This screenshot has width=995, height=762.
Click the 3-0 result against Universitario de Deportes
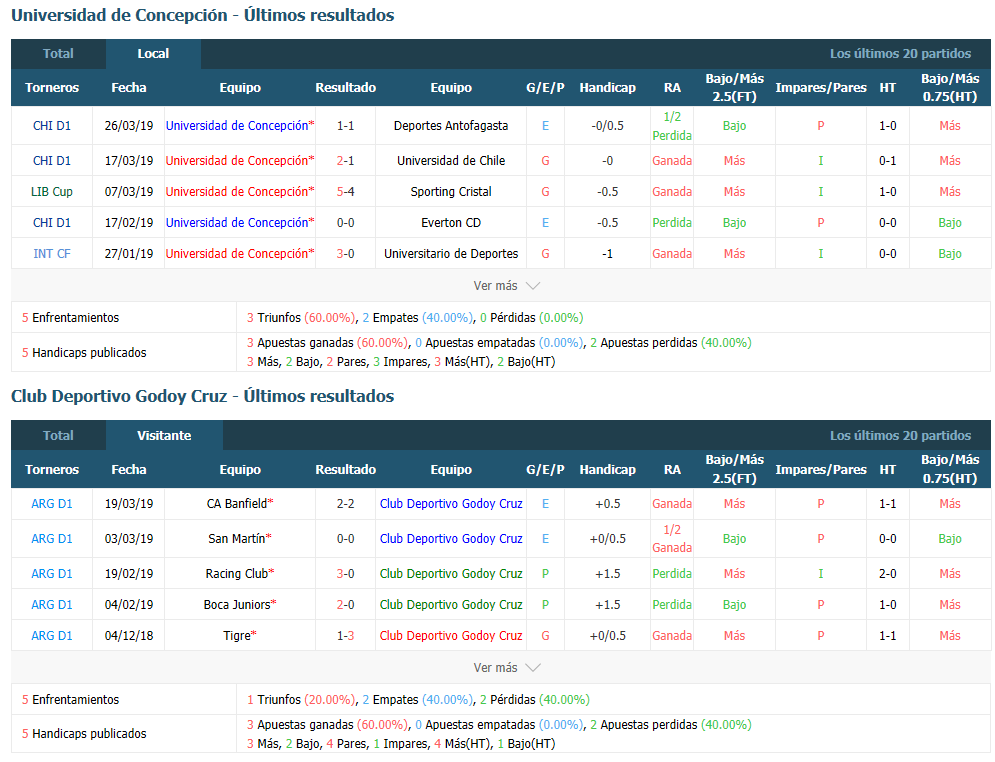click(346, 254)
